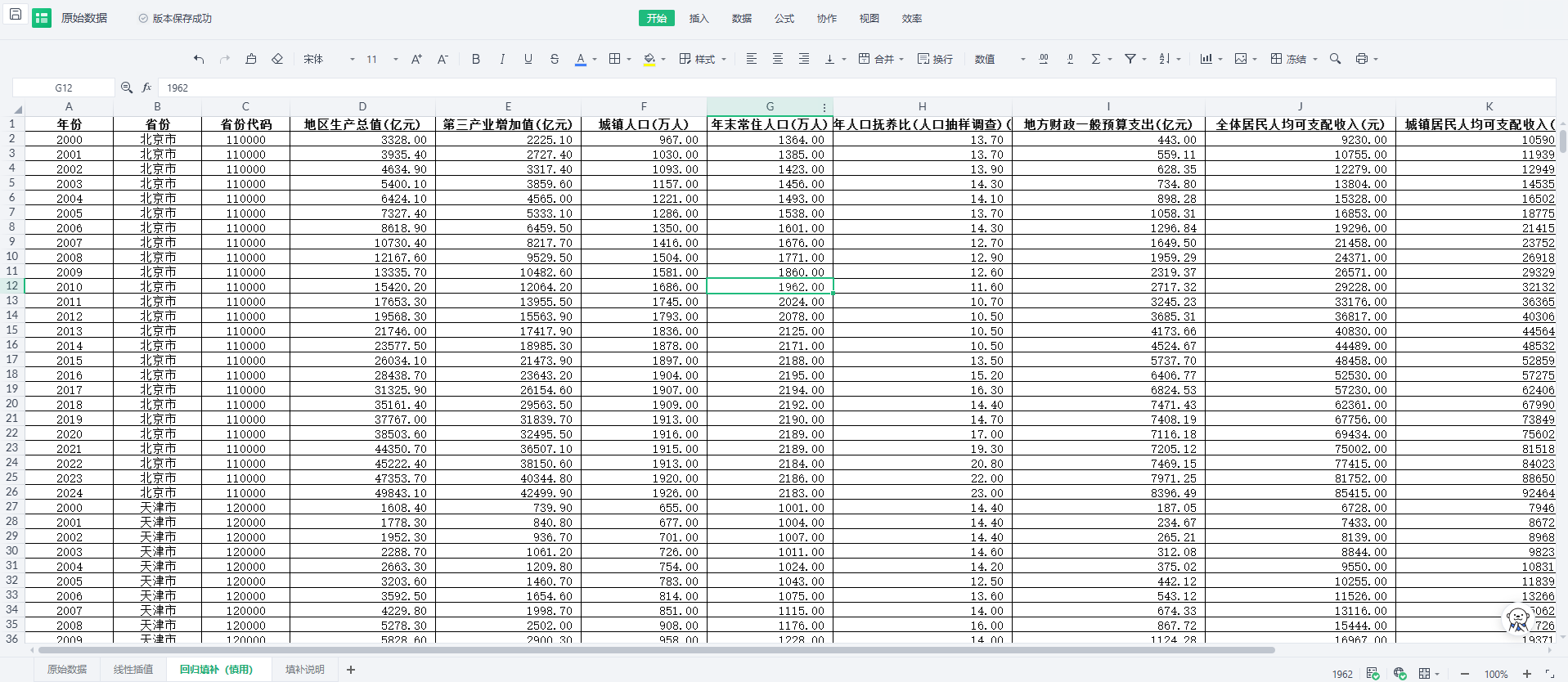Zoom out with the minus icon

(x=1465, y=674)
